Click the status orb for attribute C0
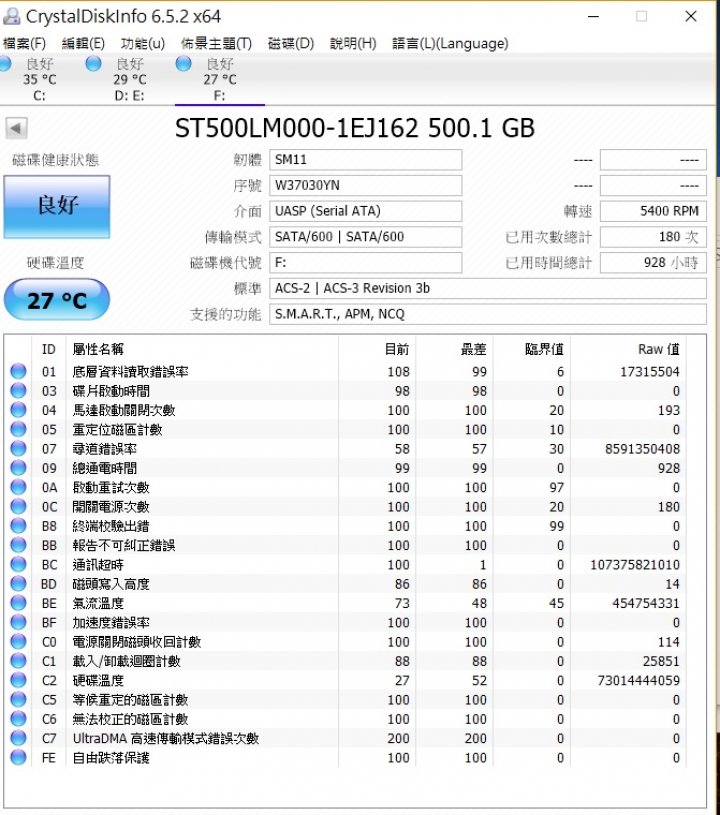The height and width of the screenshot is (815, 720). point(18,641)
